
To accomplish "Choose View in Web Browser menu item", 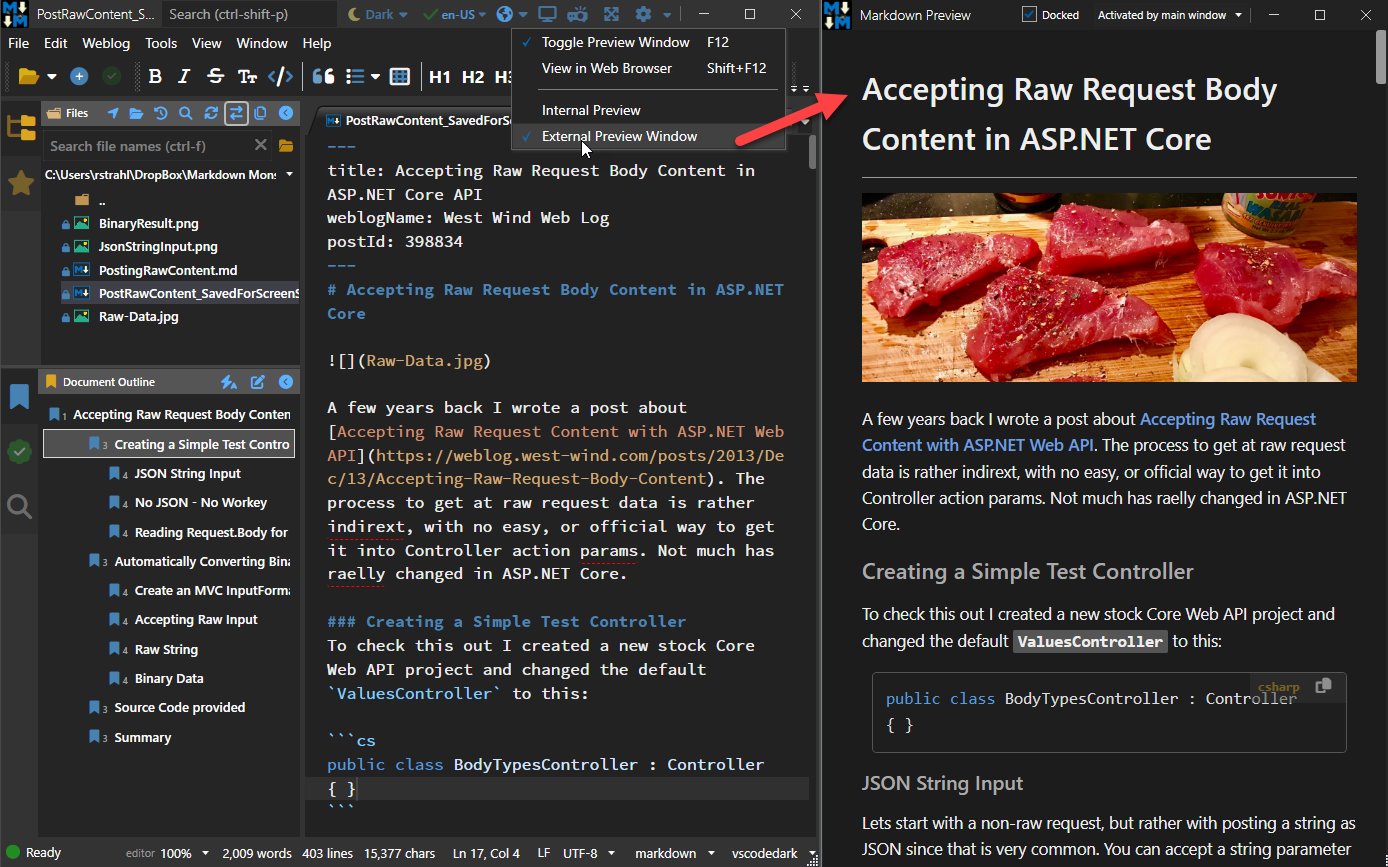I will click(606, 68).
